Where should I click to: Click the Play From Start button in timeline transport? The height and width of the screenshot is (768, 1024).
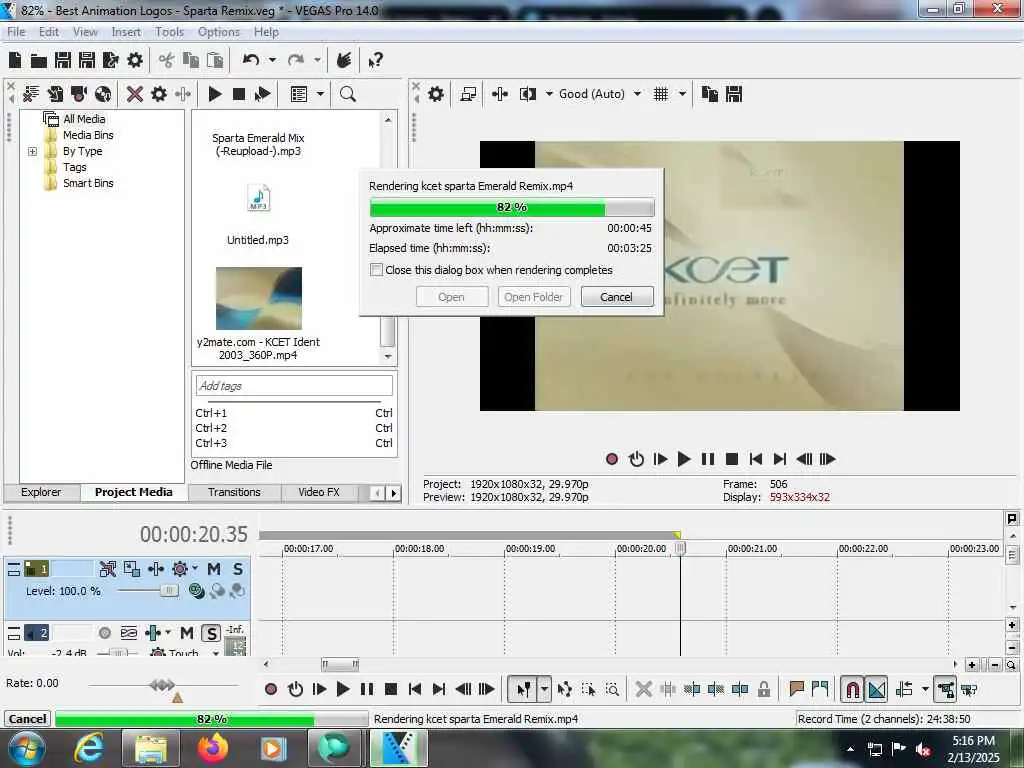coord(319,689)
